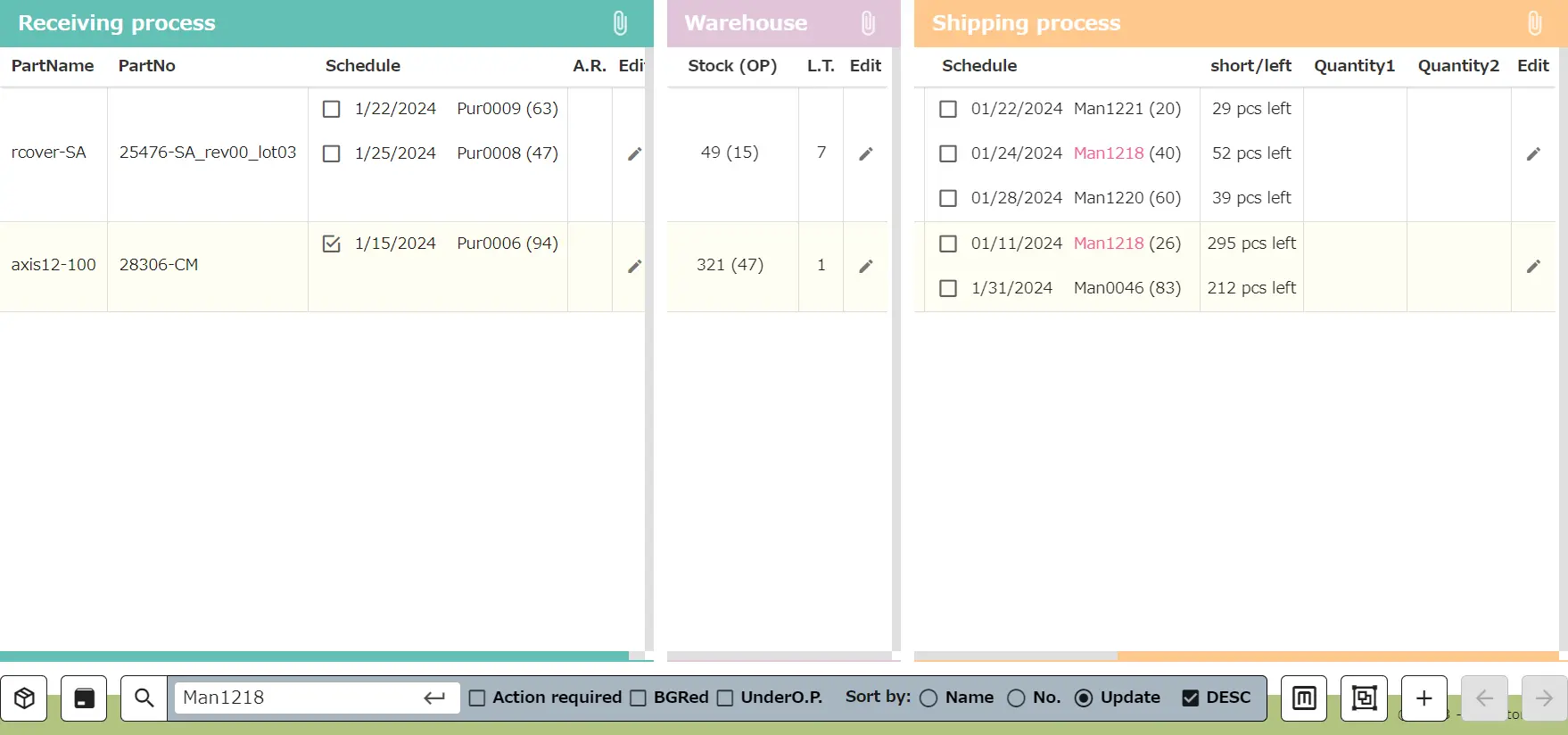Uncheck the 1/15/2024 Pur0006 schedule checkbox
This screenshot has width=1568, height=735.
331,244
